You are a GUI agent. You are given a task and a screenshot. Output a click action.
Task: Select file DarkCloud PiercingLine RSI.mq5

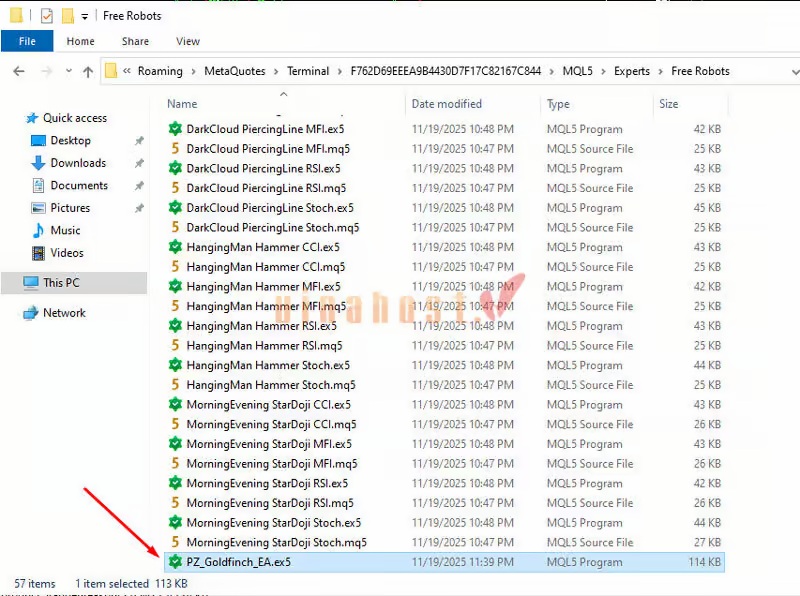click(266, 188)
